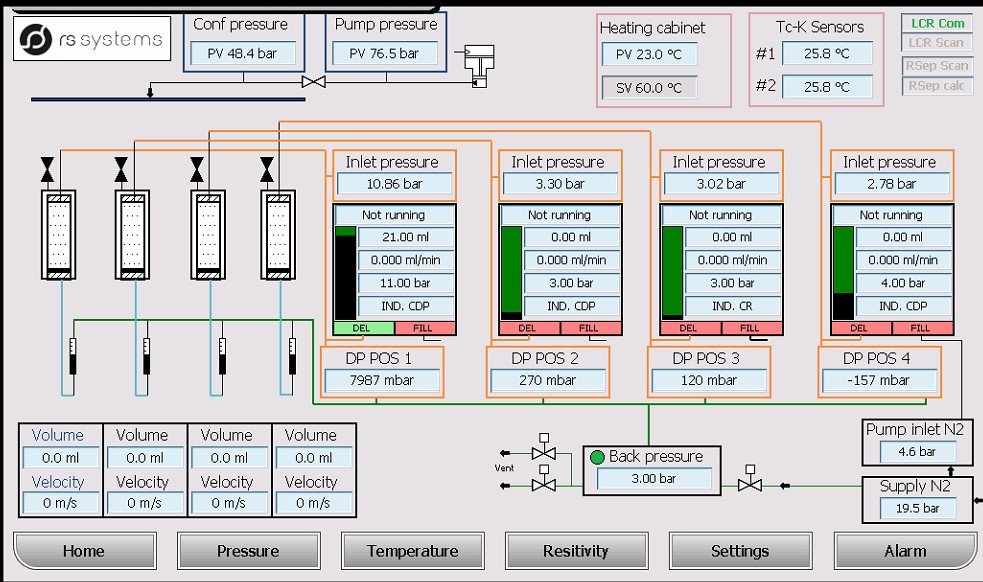
Task: Toggle DEL on the 3.02 bar pump
Action: pyautogui.click(x=691, y=328)
